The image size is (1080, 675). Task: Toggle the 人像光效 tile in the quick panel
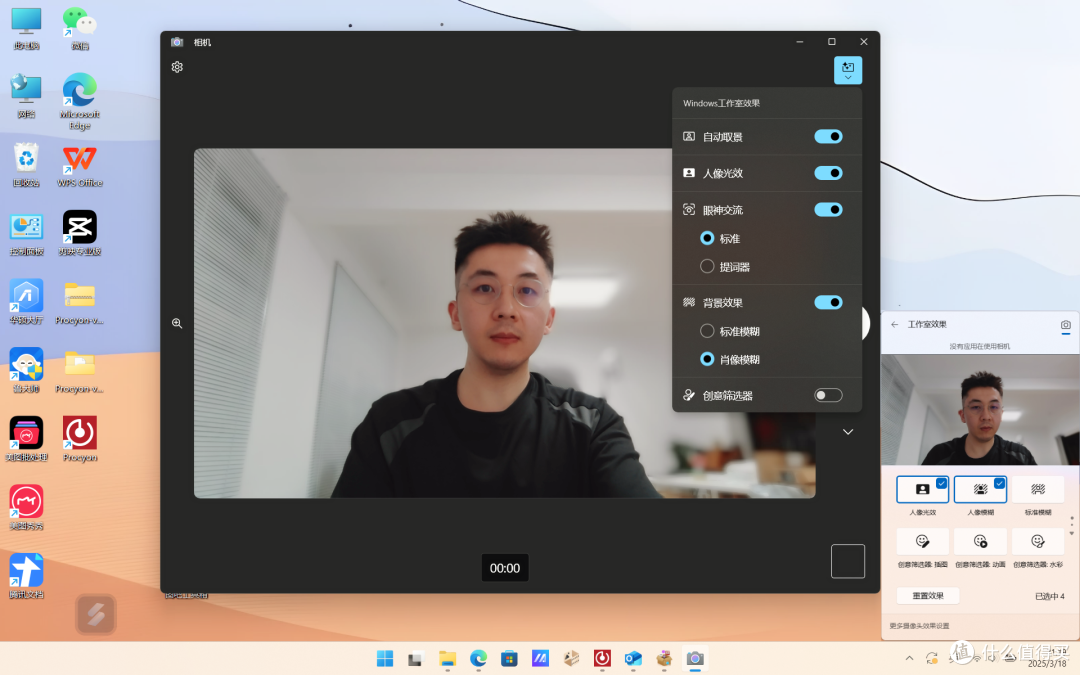tap(922, 490)
